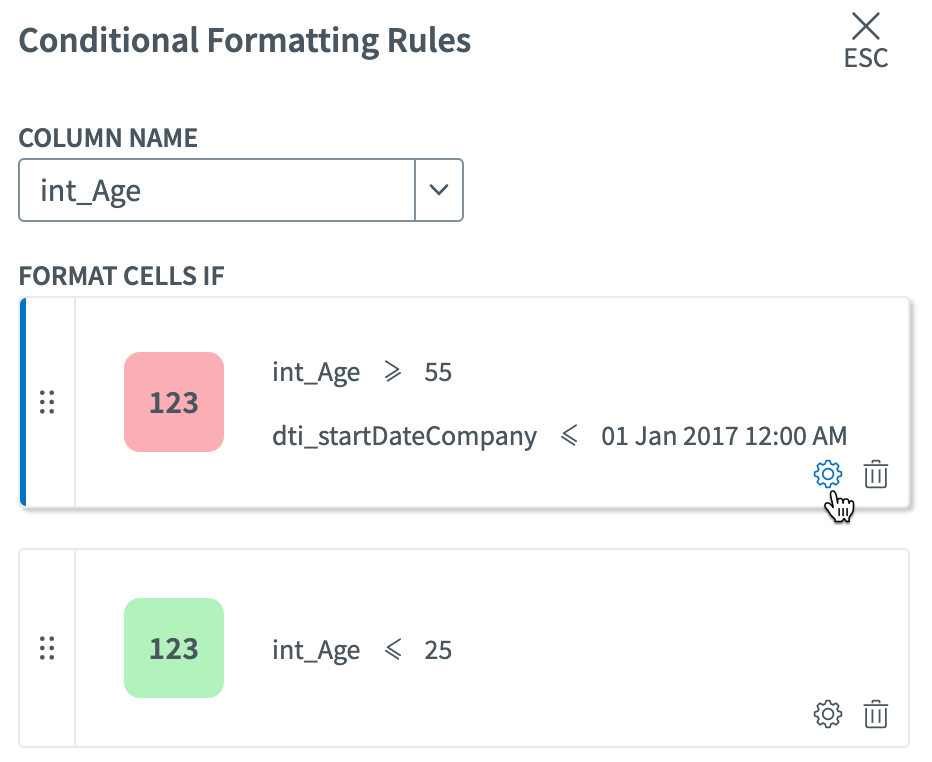Click the 01 Jan 2017 12:00 AM value
Viewport: 932px width, 762px height.
click(x=723, y=436)
